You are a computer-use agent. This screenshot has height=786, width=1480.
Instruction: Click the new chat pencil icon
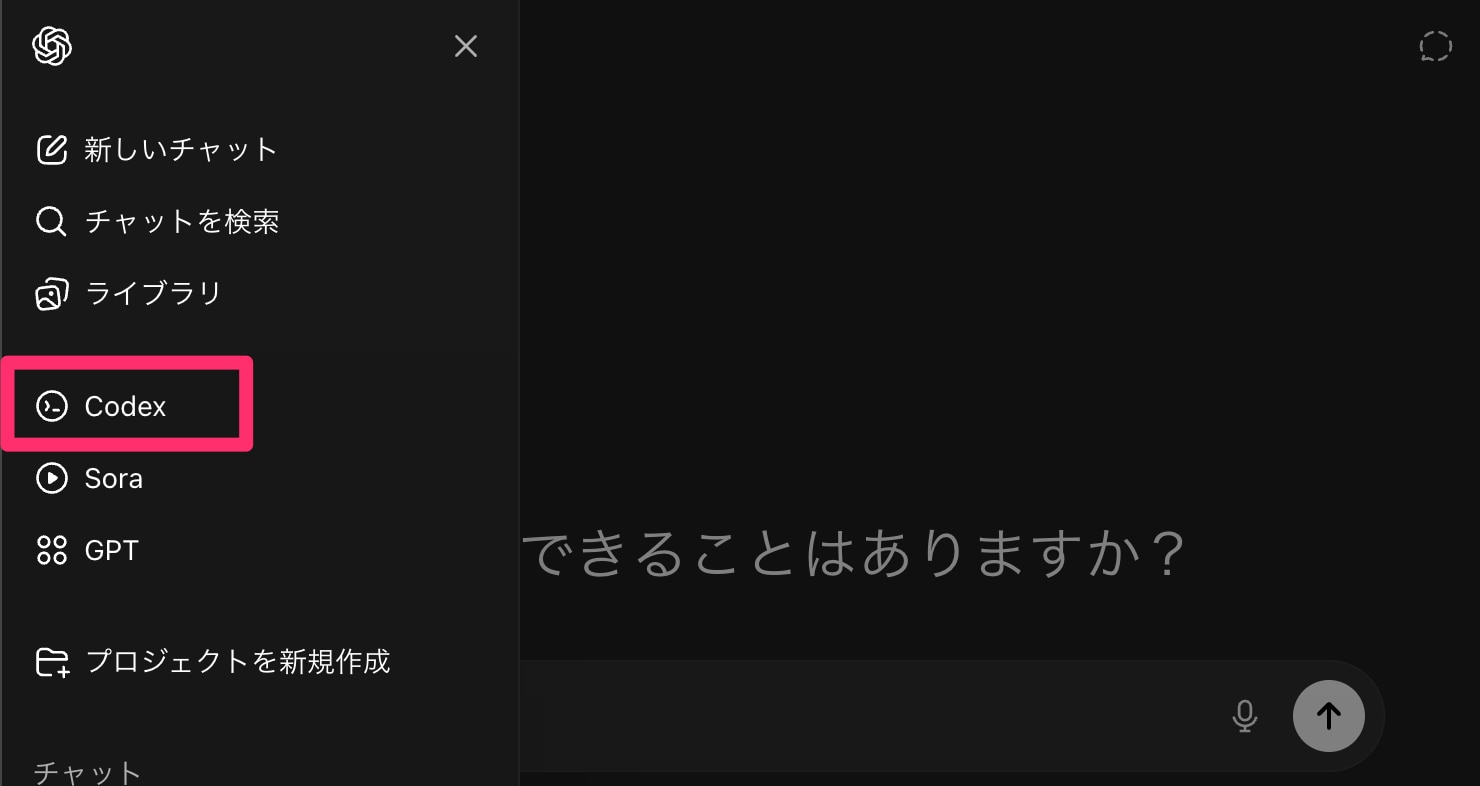[51, 149]
